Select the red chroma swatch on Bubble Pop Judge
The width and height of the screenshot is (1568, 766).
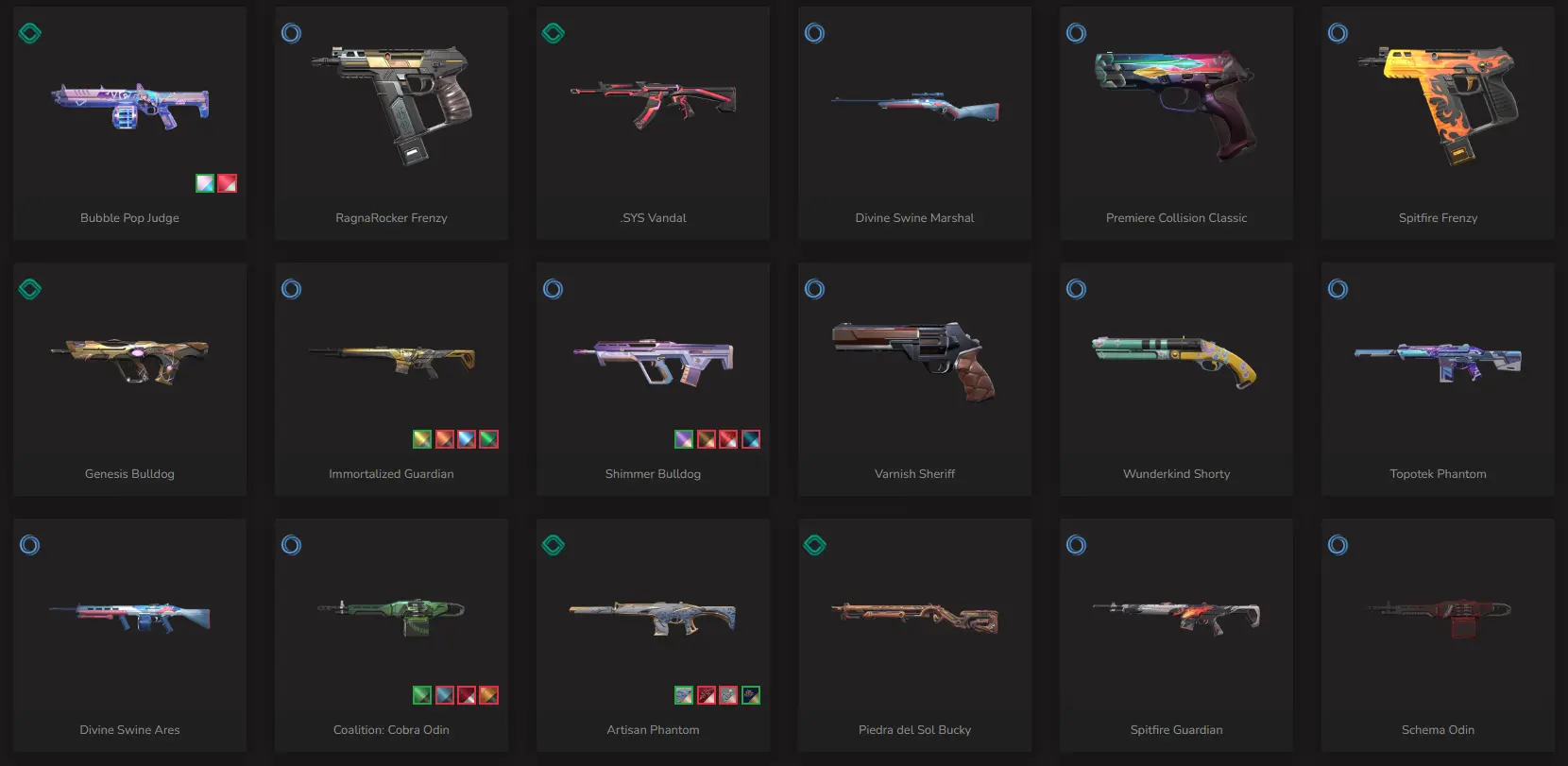(228, 183)
